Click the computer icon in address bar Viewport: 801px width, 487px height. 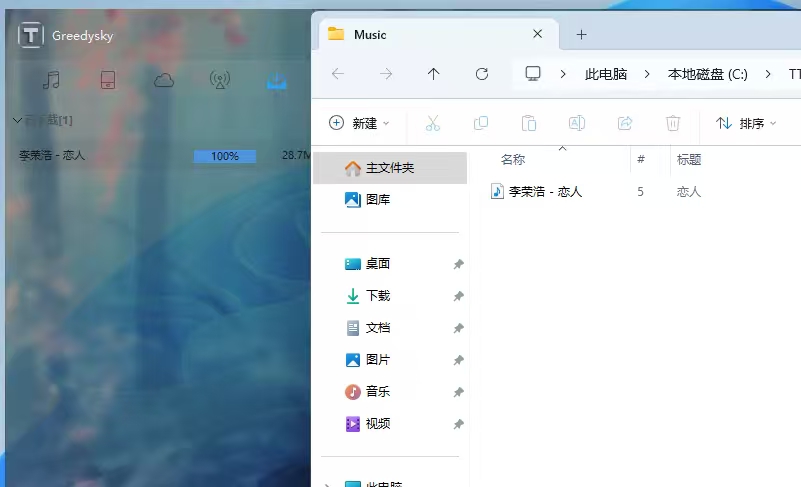[x=533, y=74]
